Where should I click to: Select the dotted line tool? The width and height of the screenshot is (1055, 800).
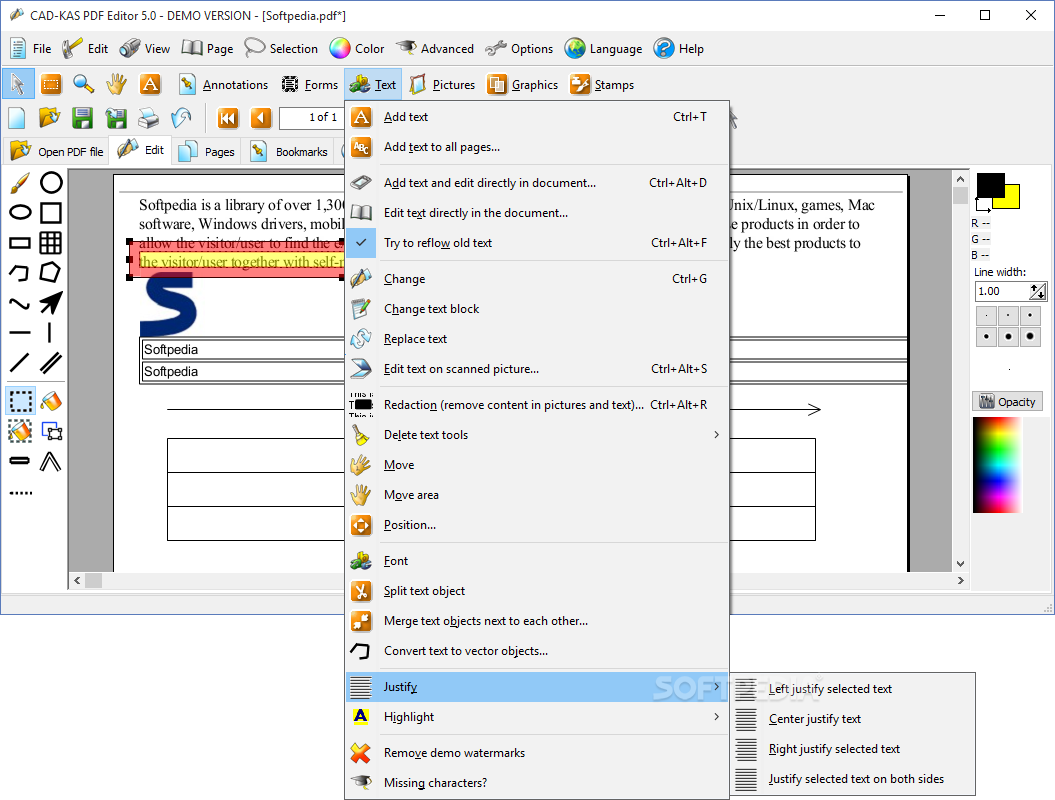tap(20, 493)
